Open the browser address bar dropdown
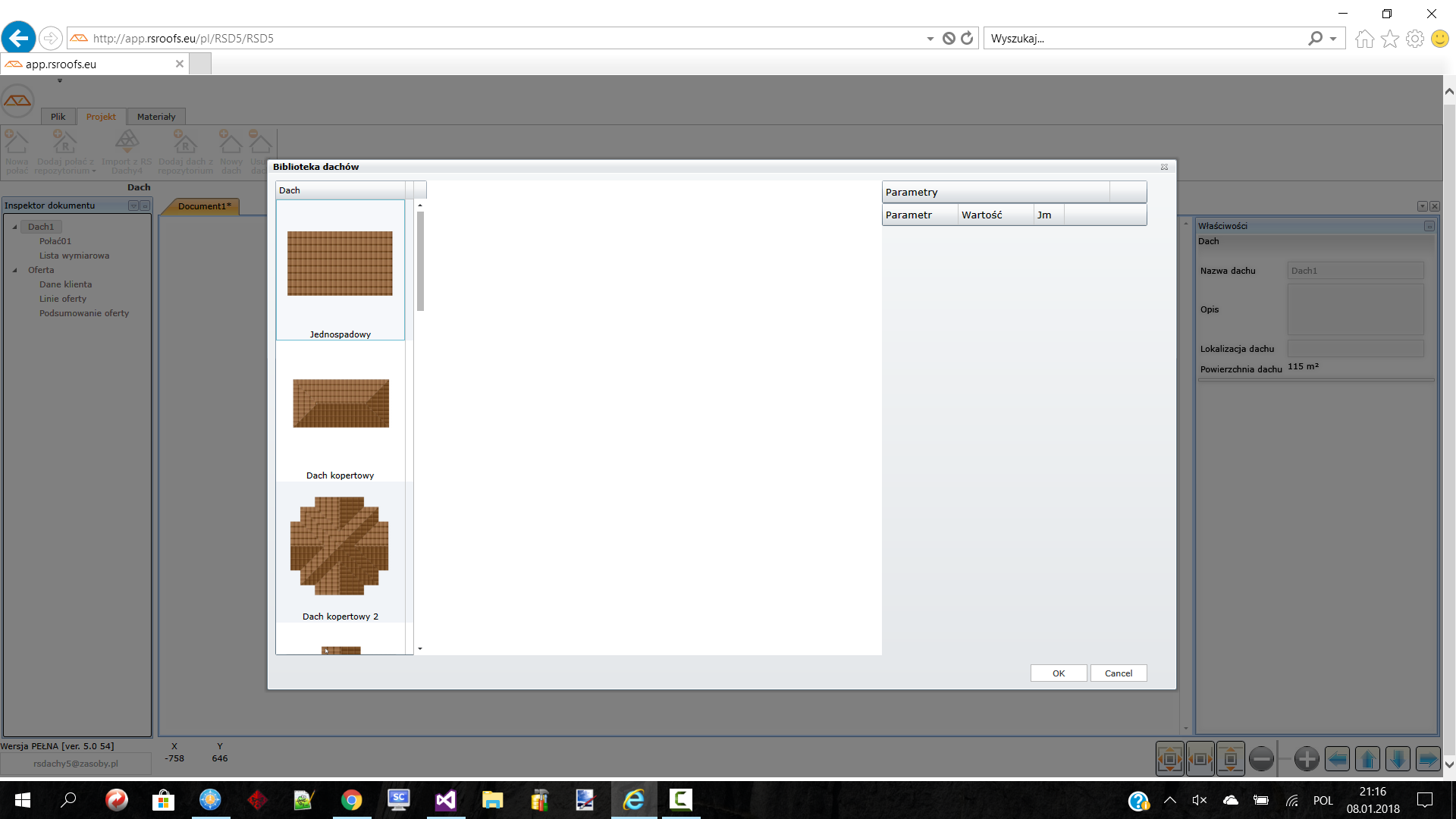 [930, 39]
